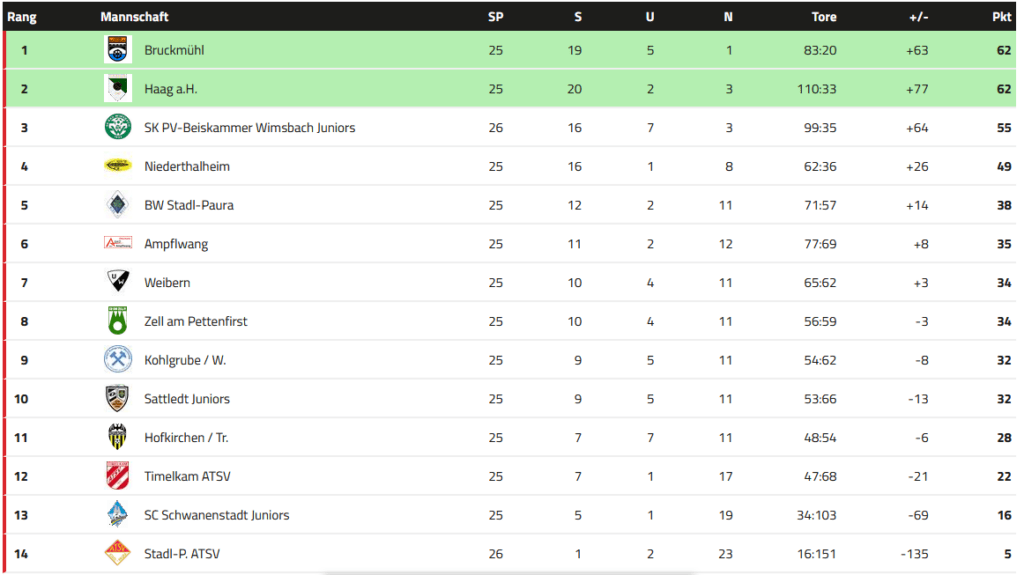Screen dimensions: 1024x575
Task: Click the Bruckmühl club crest icon
Action: pyautogui.click(x=118, y=50)
